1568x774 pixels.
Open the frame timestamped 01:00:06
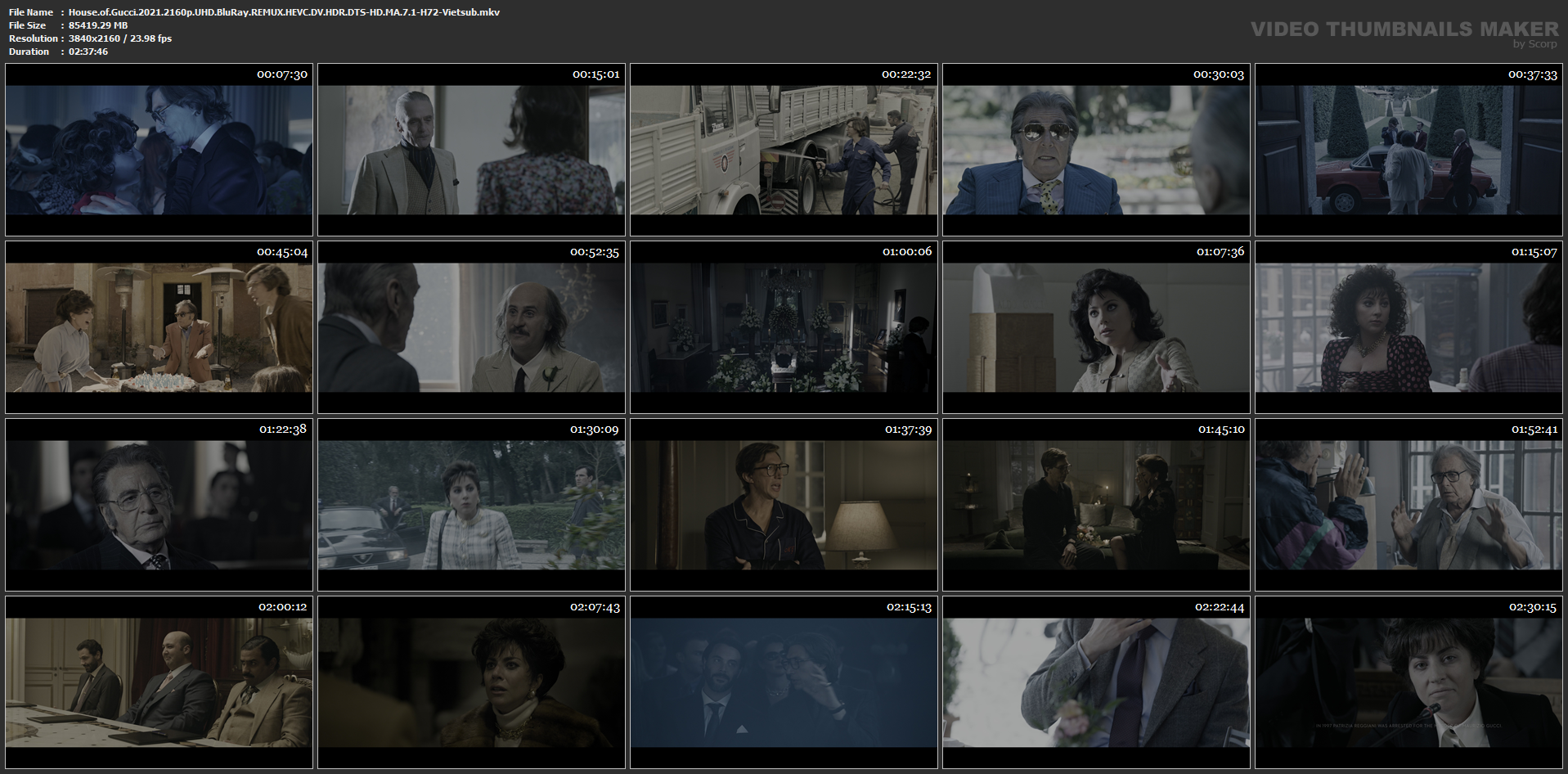click(784, 327)
